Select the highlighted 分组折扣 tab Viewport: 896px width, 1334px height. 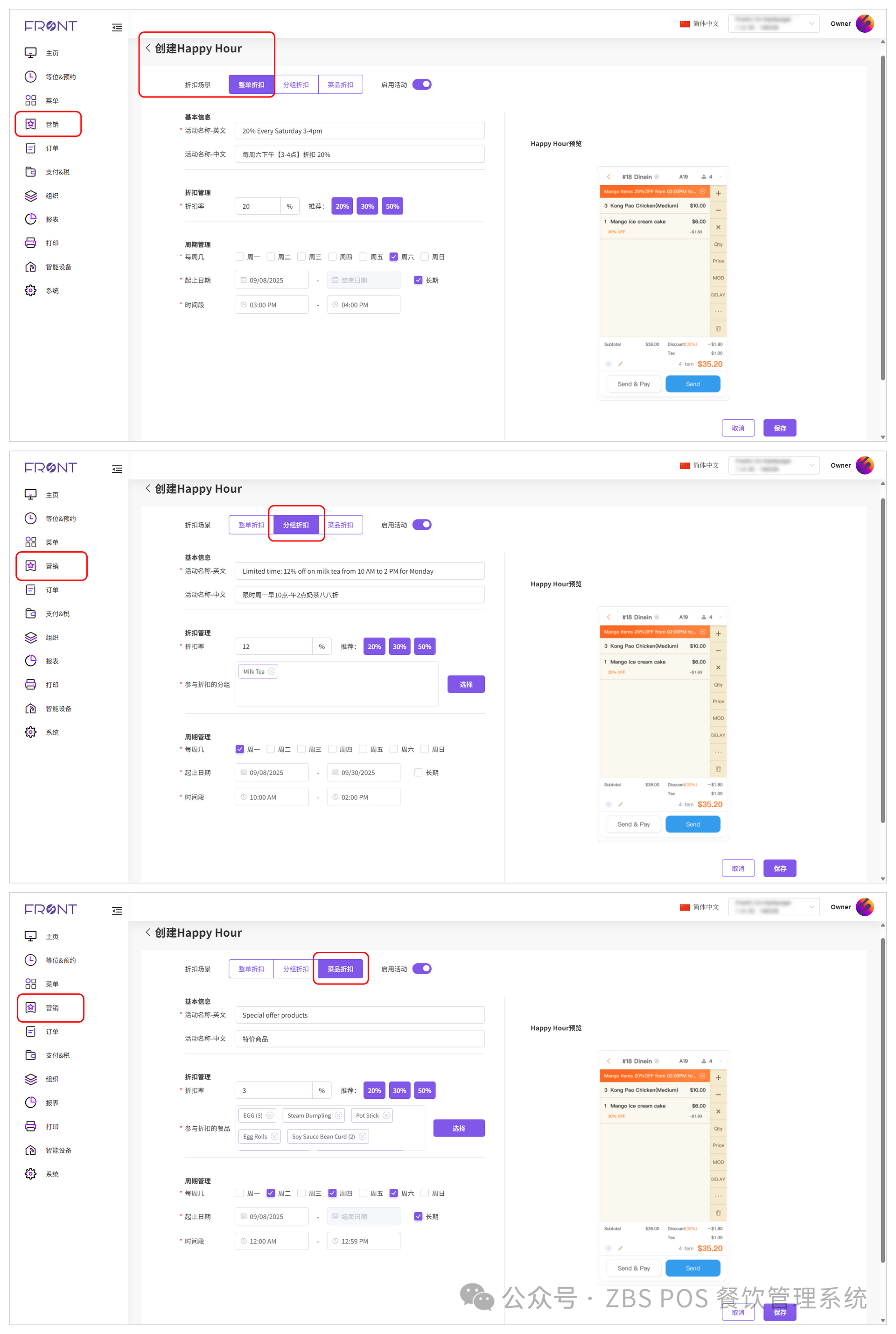[x=296, y=525]
